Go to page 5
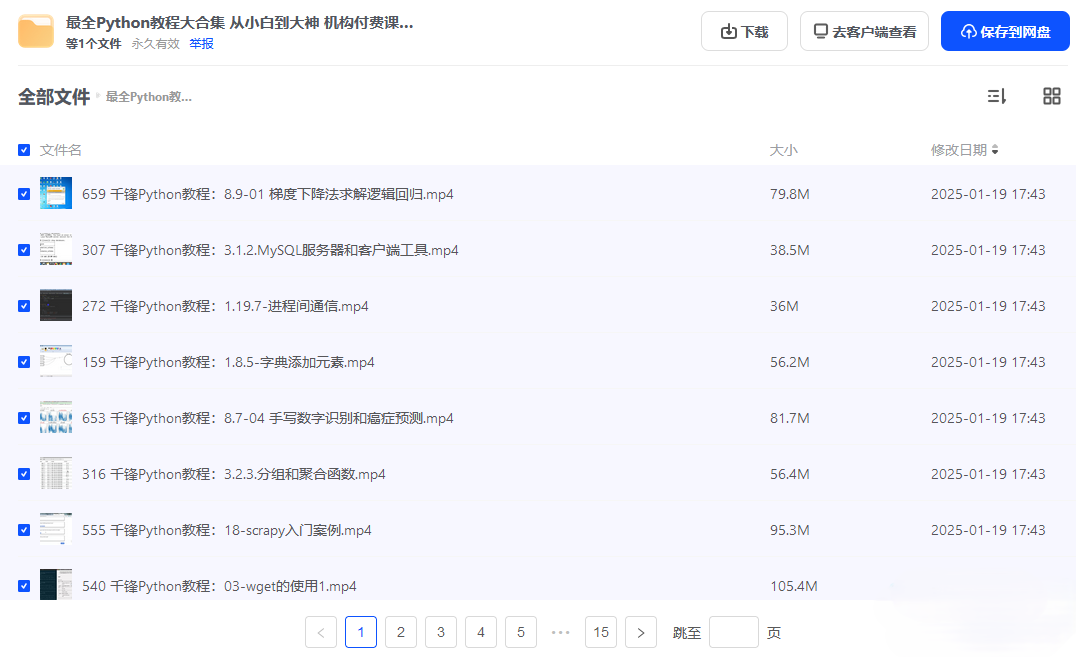The width and height of the screenshot is (1076, 657). [x=521, y=632]
